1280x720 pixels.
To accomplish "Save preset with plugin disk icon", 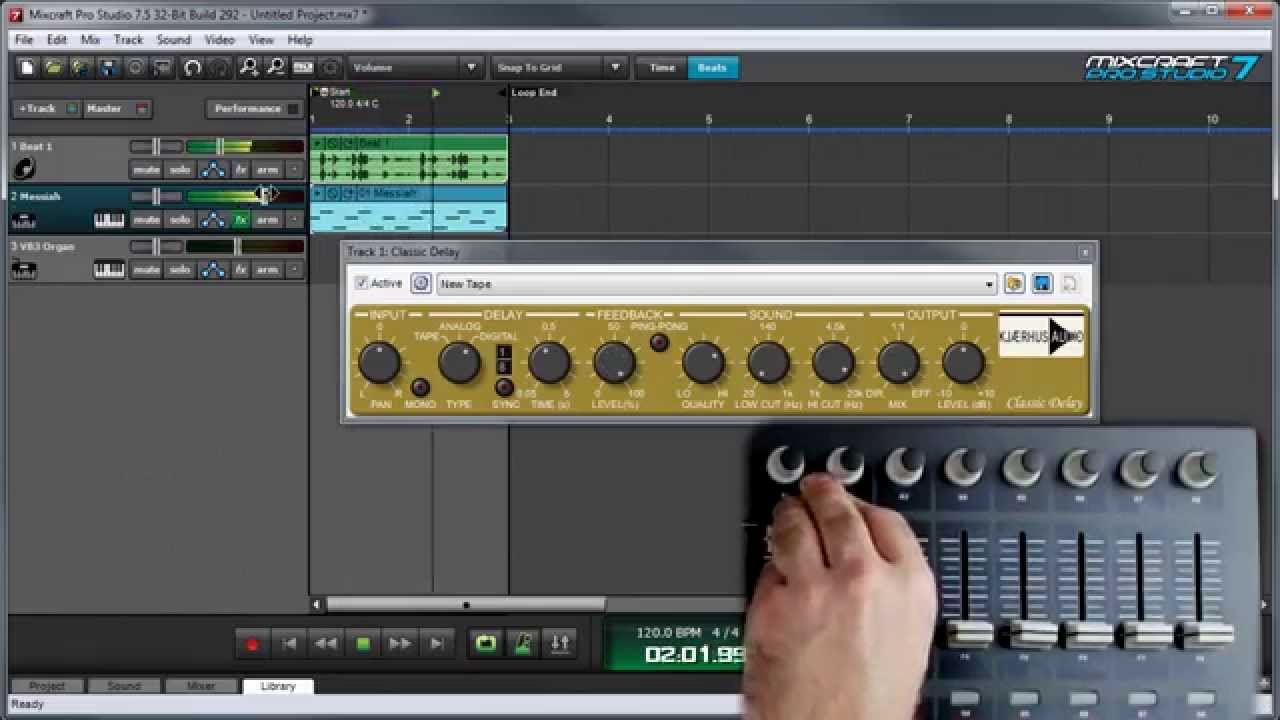I will [x=1042, y=284].
